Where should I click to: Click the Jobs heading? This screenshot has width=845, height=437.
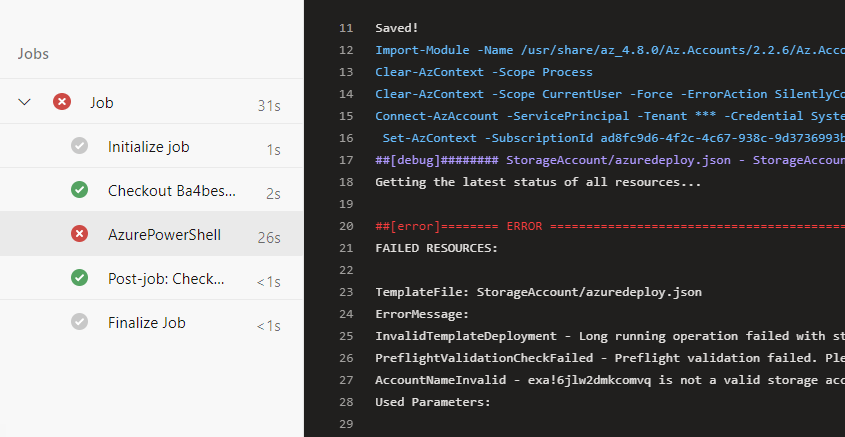[33, 54]
